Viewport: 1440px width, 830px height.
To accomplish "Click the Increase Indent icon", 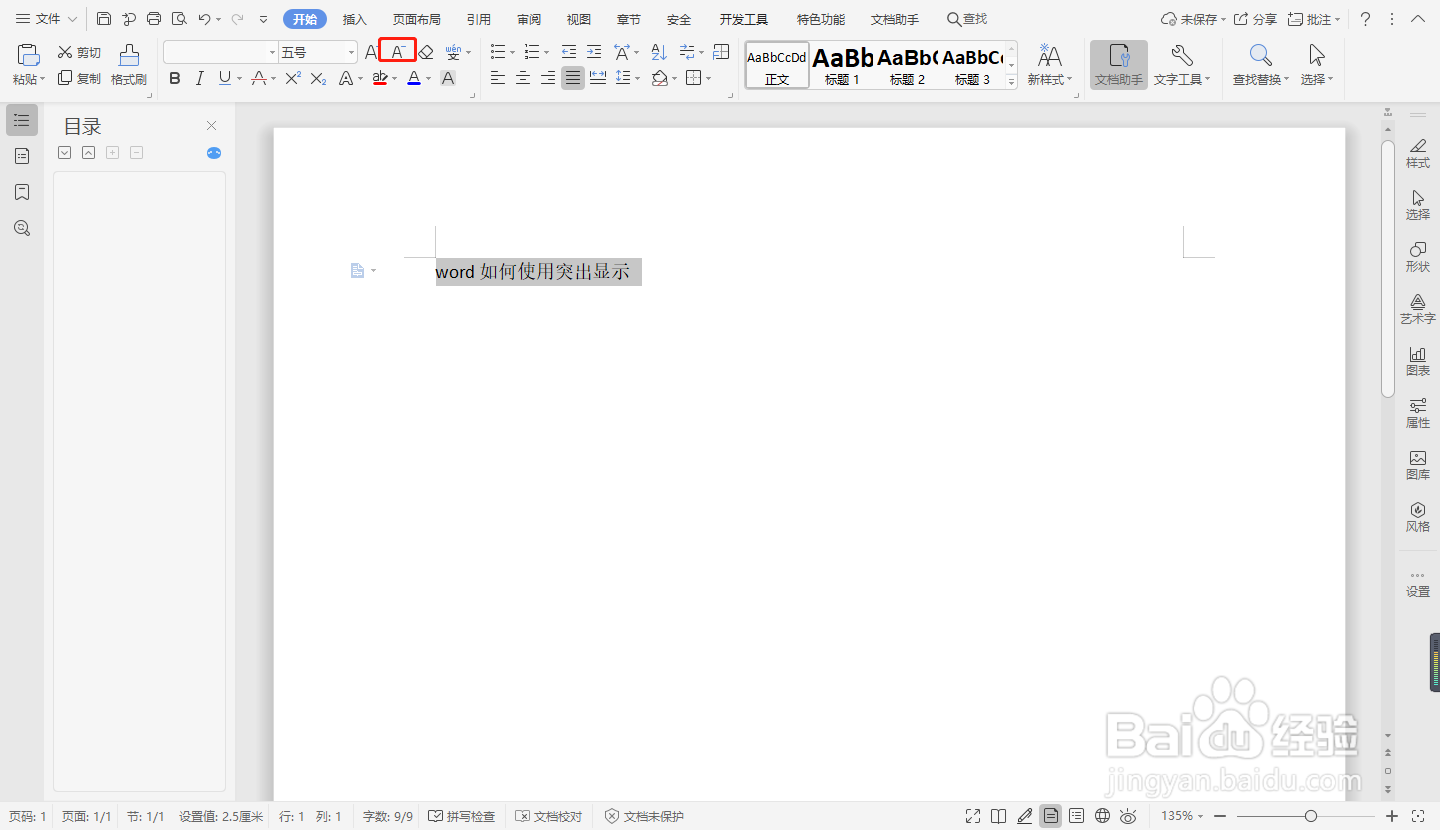I will pyautogui.click(x=594, y=52).
